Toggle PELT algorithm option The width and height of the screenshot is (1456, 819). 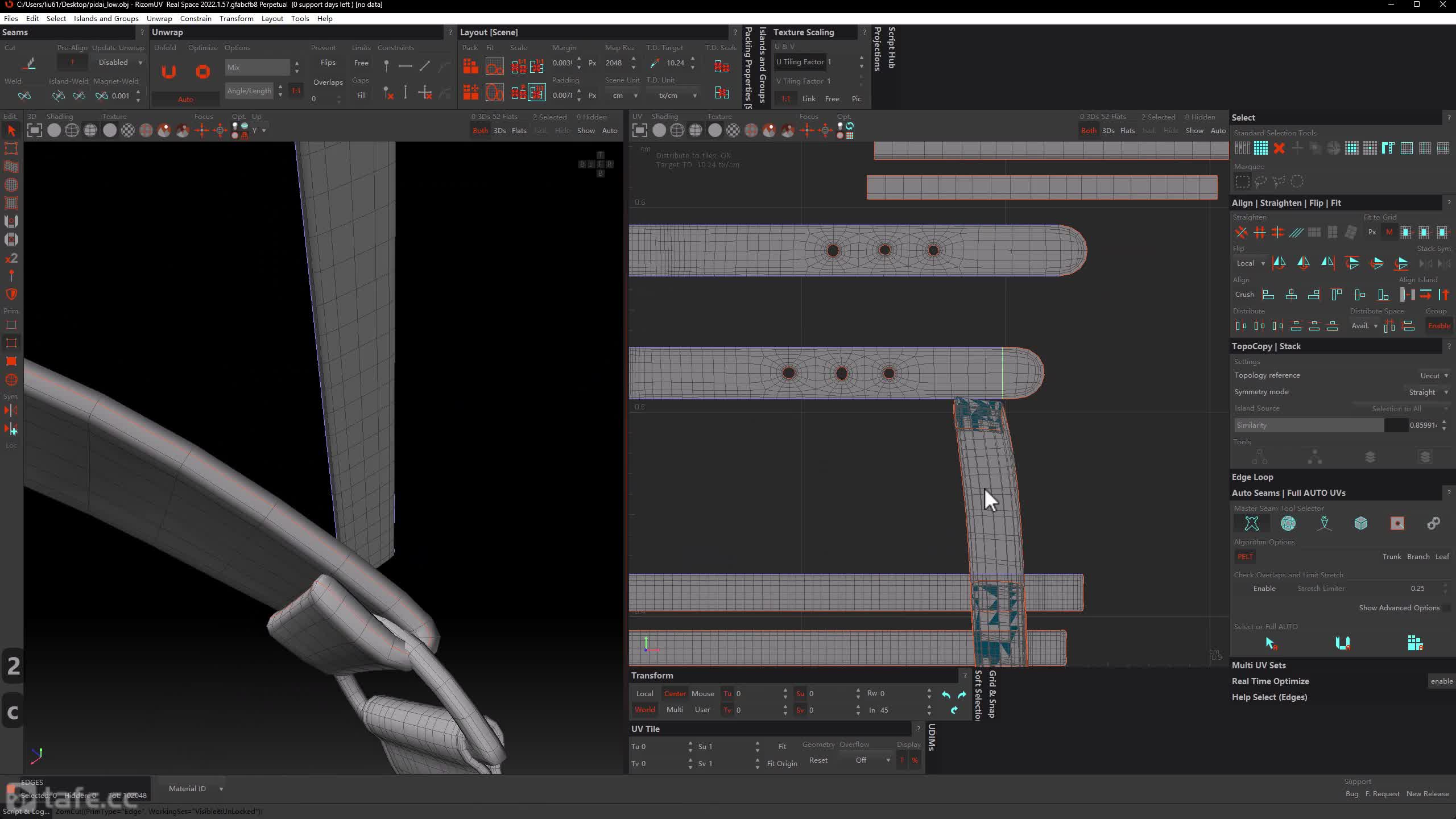click(1245, 557)
